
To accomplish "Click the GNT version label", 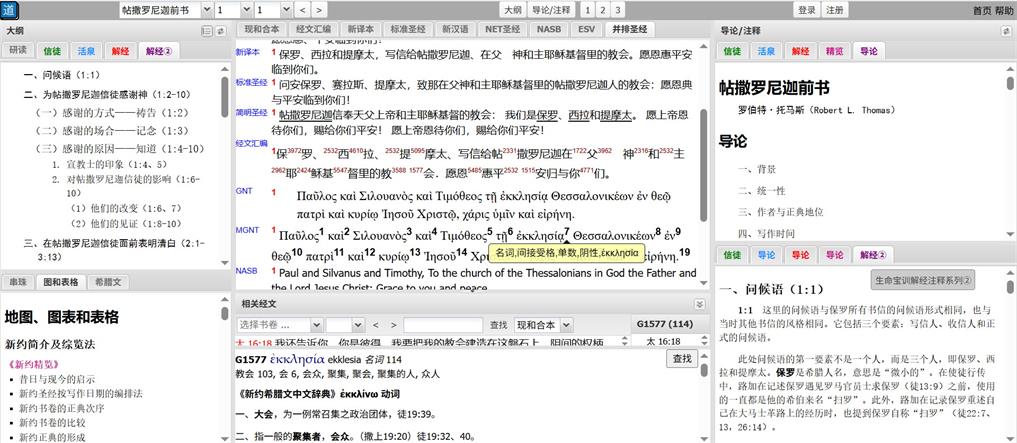I will (x=244, y=191).
